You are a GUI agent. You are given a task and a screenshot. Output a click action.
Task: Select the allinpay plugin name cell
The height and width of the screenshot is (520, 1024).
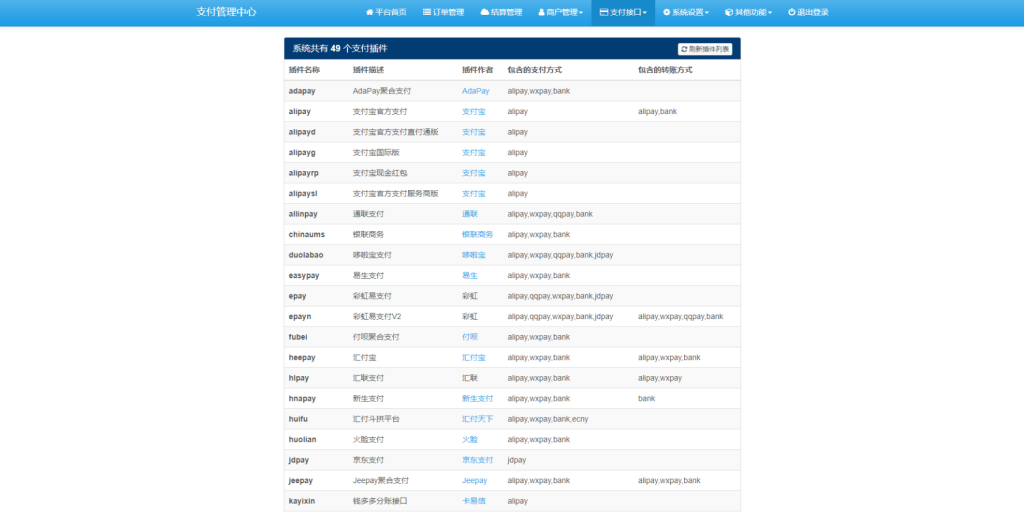tap(303, 214)
